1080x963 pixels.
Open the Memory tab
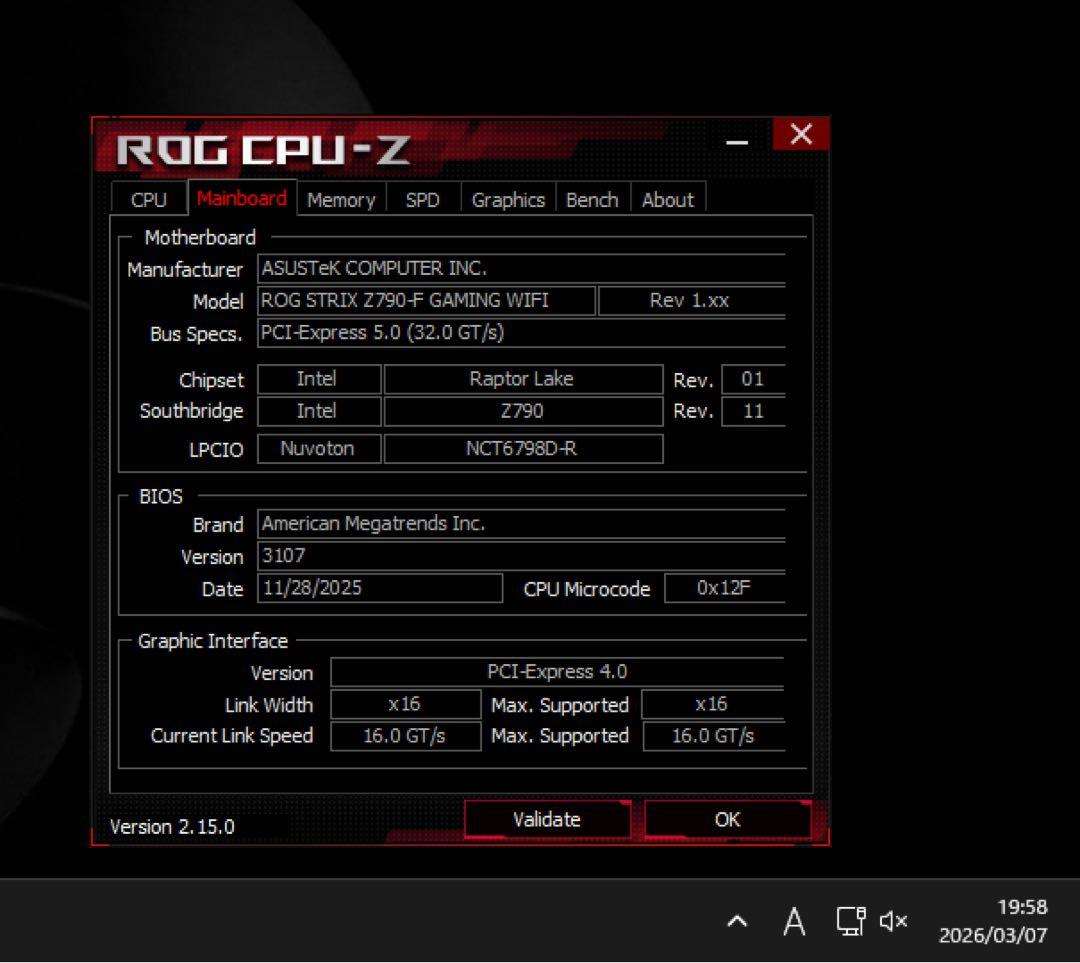coord(341,200)
